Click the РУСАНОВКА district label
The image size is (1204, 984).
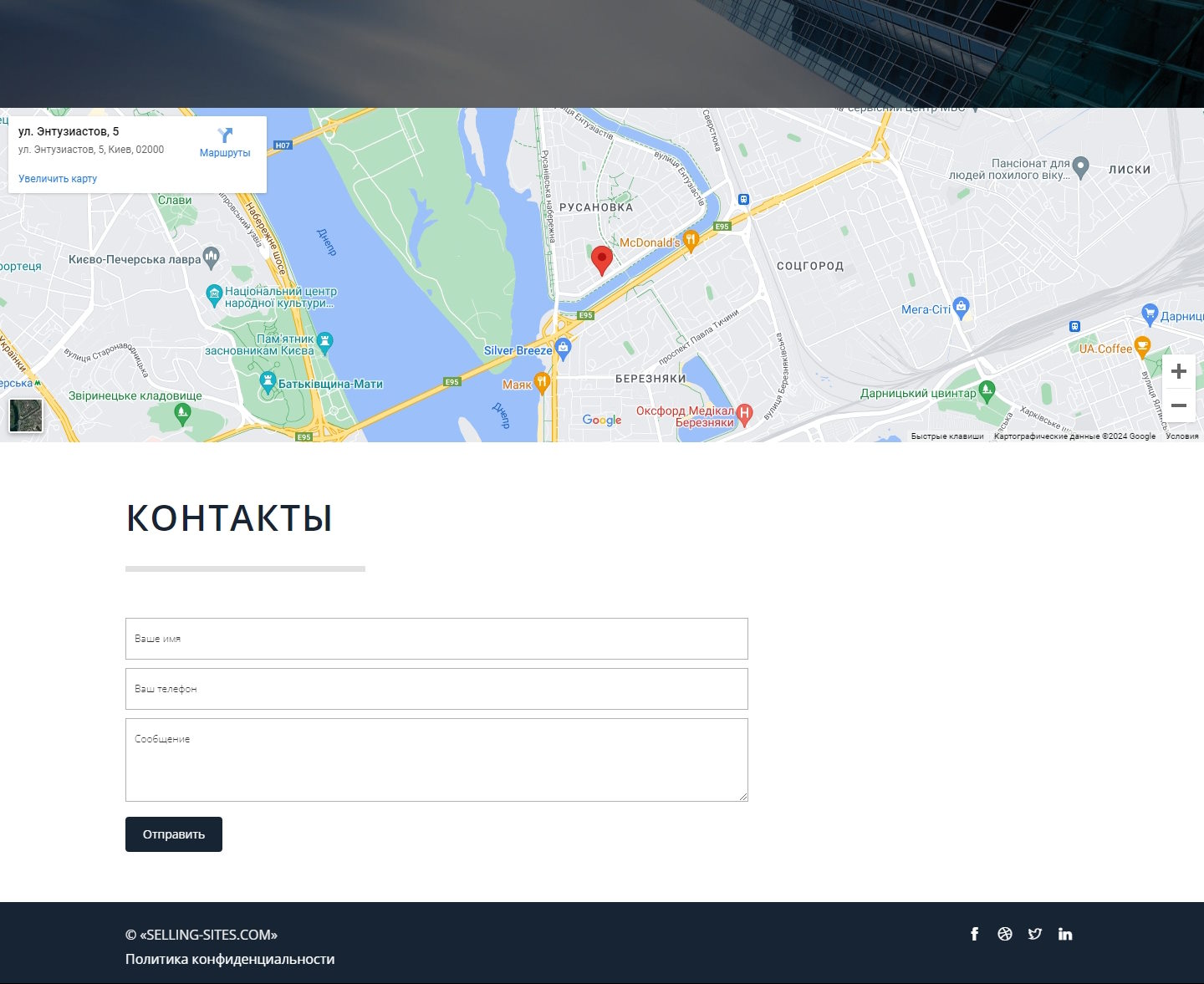596,207
